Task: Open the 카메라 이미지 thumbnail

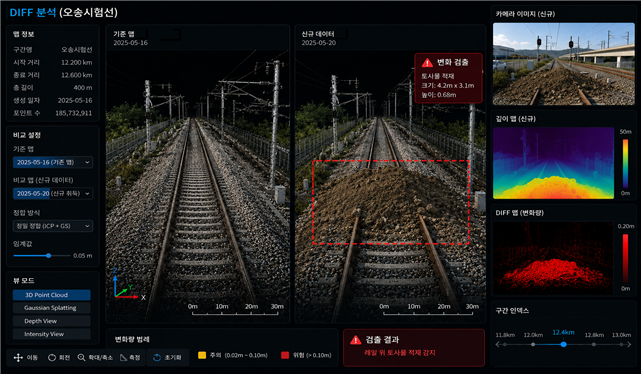Action: 565,64
